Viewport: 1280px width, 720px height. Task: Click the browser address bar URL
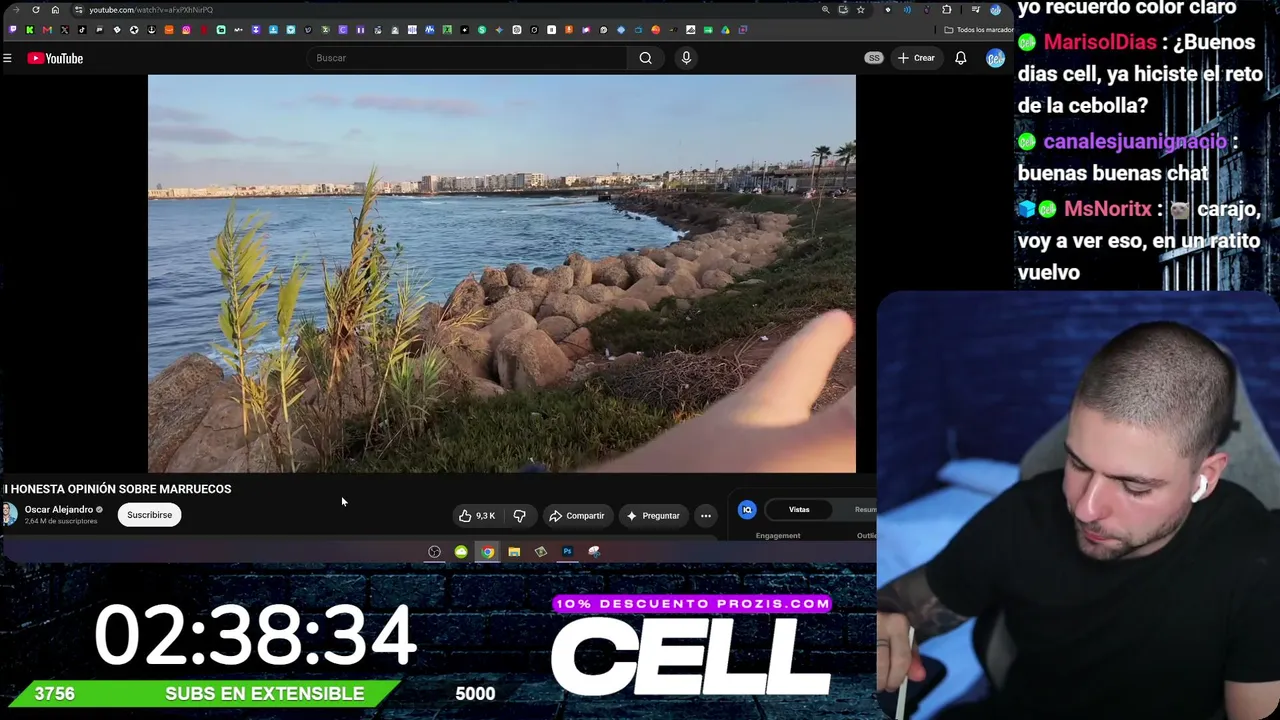(150, 10)
